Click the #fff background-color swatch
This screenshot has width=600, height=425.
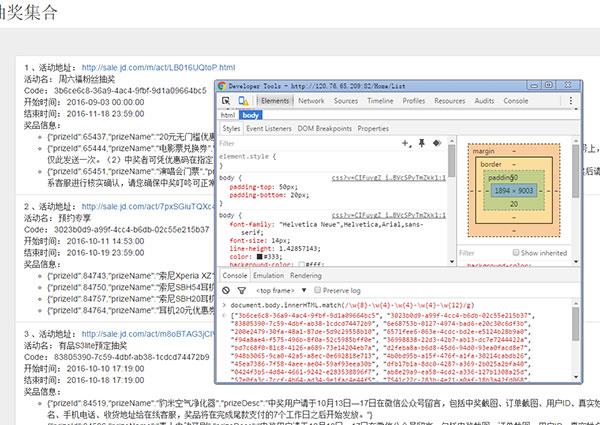(x=302, y=264)
